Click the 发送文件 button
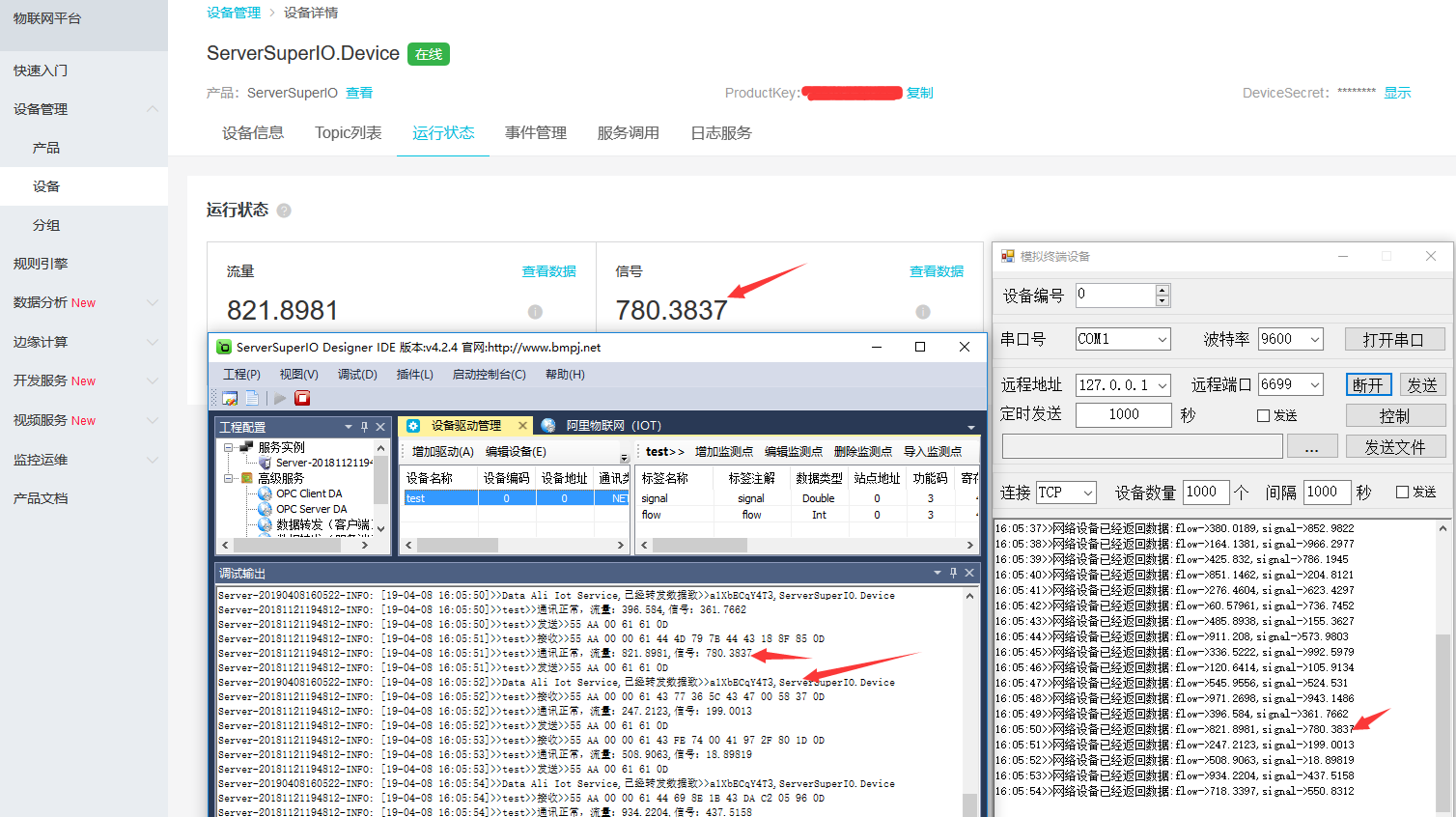The width and height of the screenshot is (1456, 817). tap(1394, 446)
